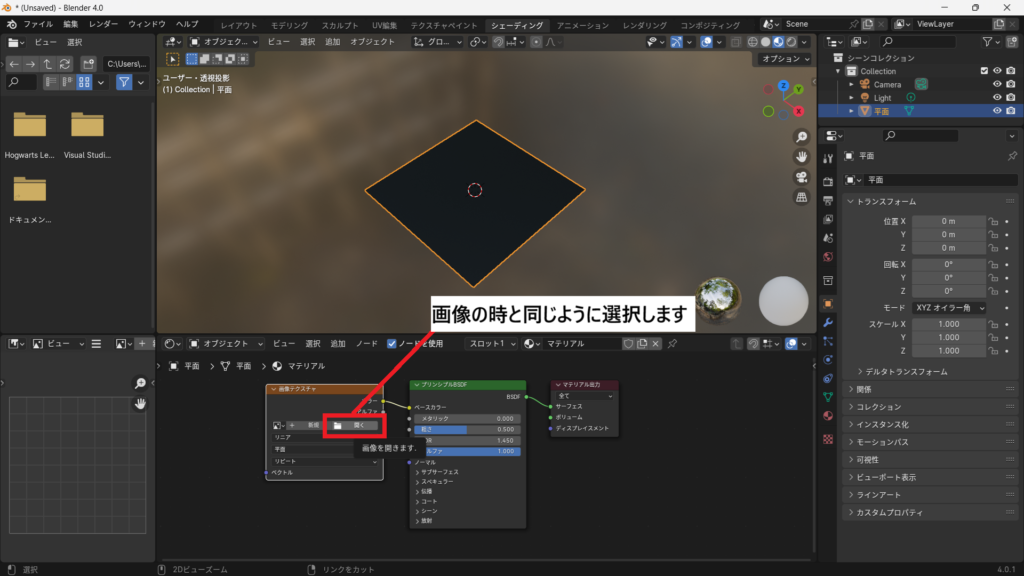Viewport: 1024px width, 576px height.
Task: Create new directory in file browser
Action: [88, 63]
